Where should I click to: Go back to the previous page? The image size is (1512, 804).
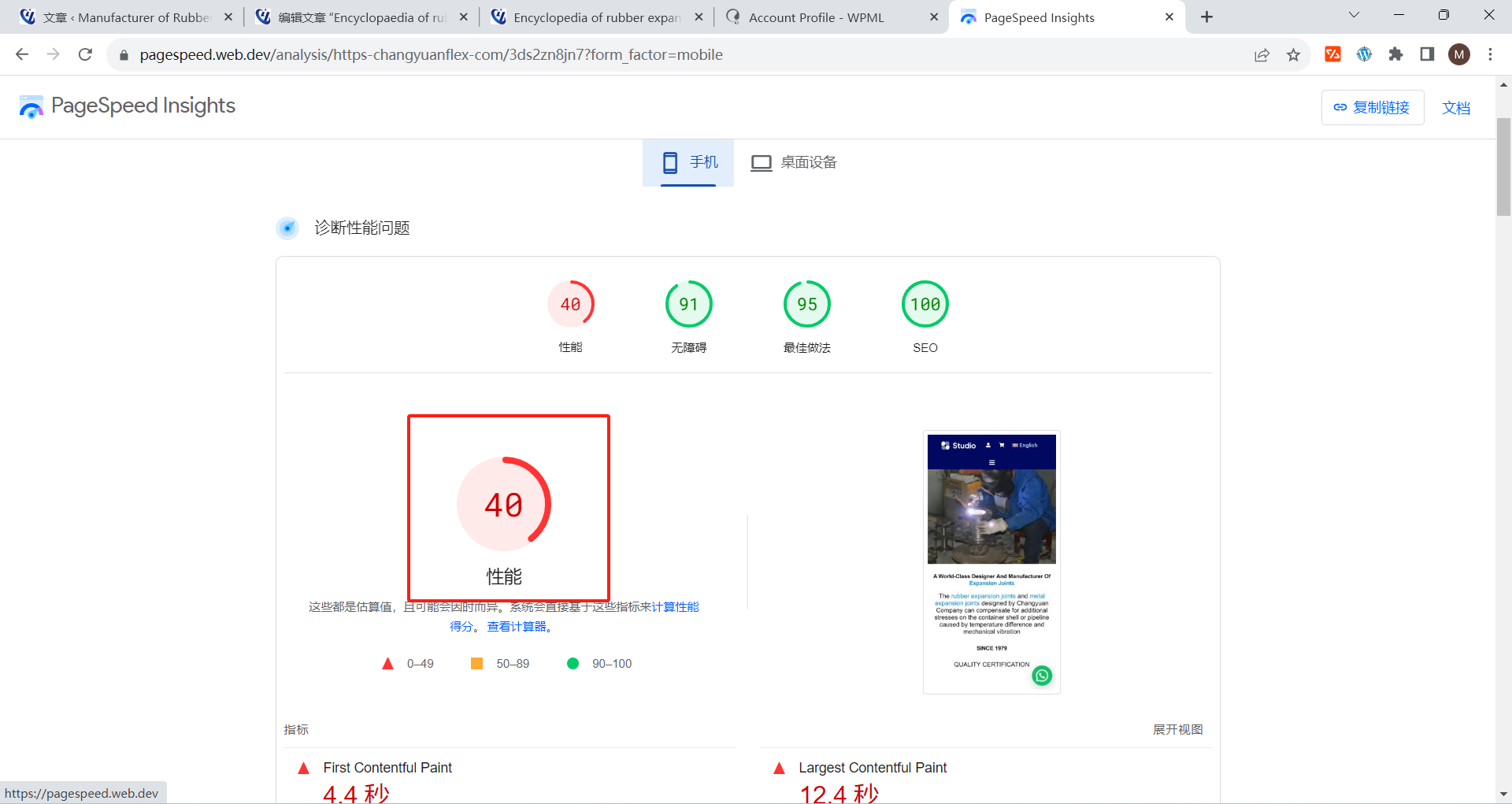(x=22, y=54)
